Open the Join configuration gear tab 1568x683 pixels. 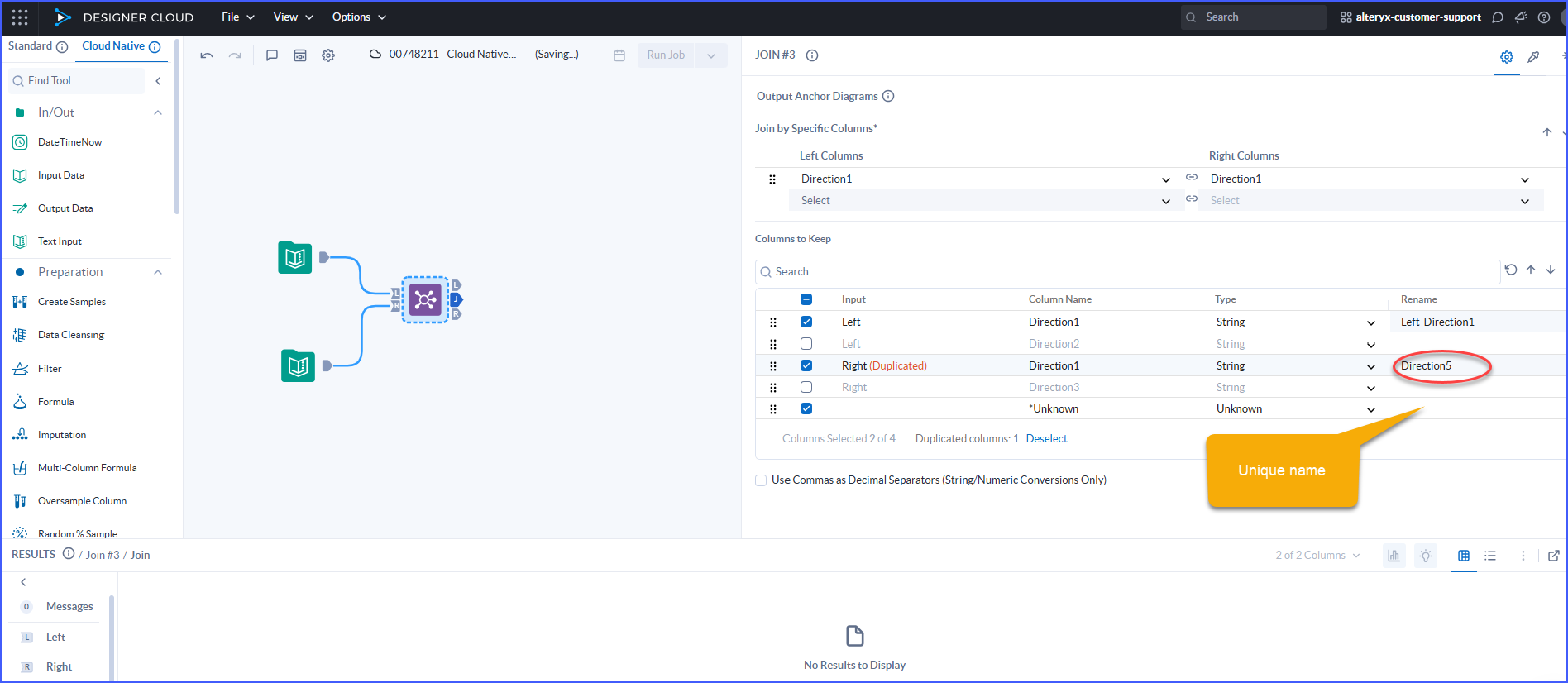pos(1507,57)
